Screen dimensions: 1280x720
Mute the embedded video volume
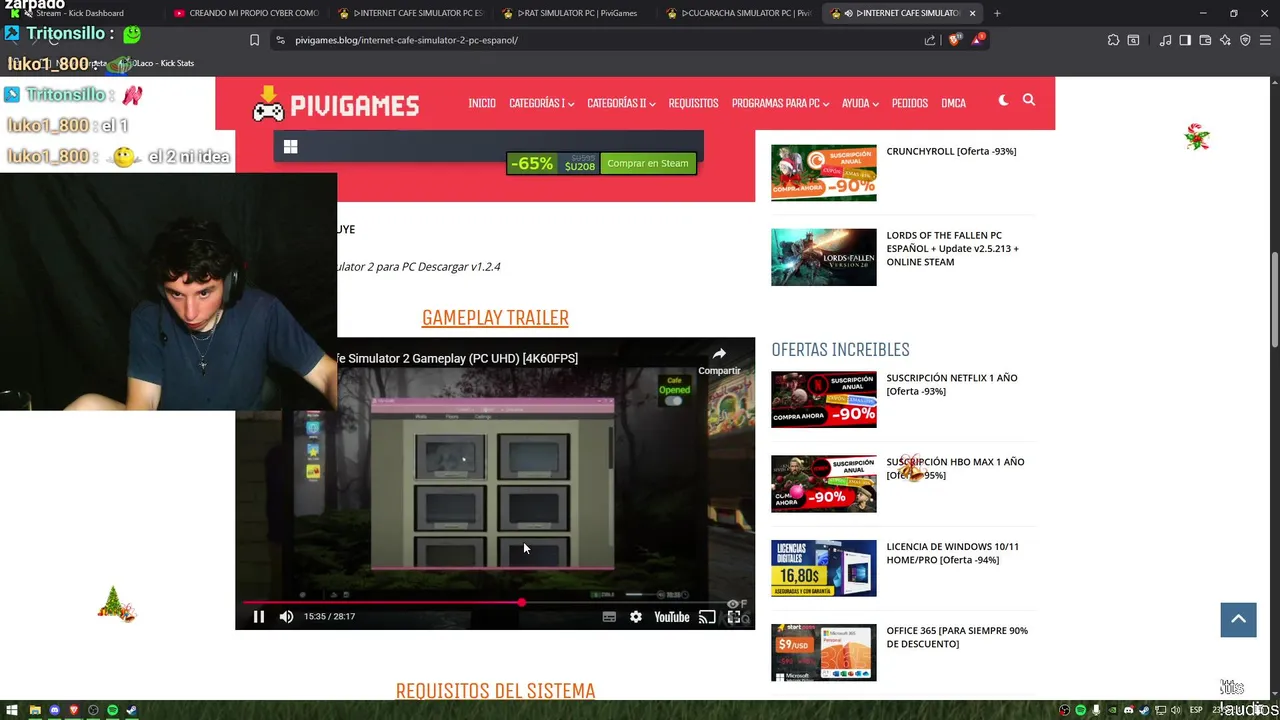point(286,617)
